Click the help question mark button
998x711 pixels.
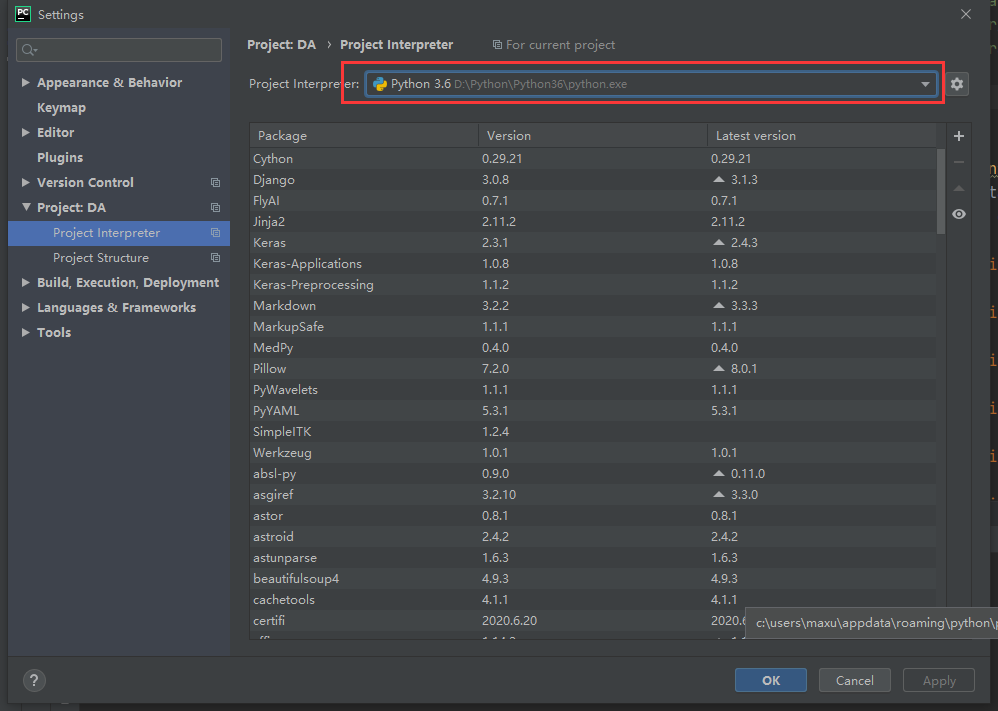[33, 680]
